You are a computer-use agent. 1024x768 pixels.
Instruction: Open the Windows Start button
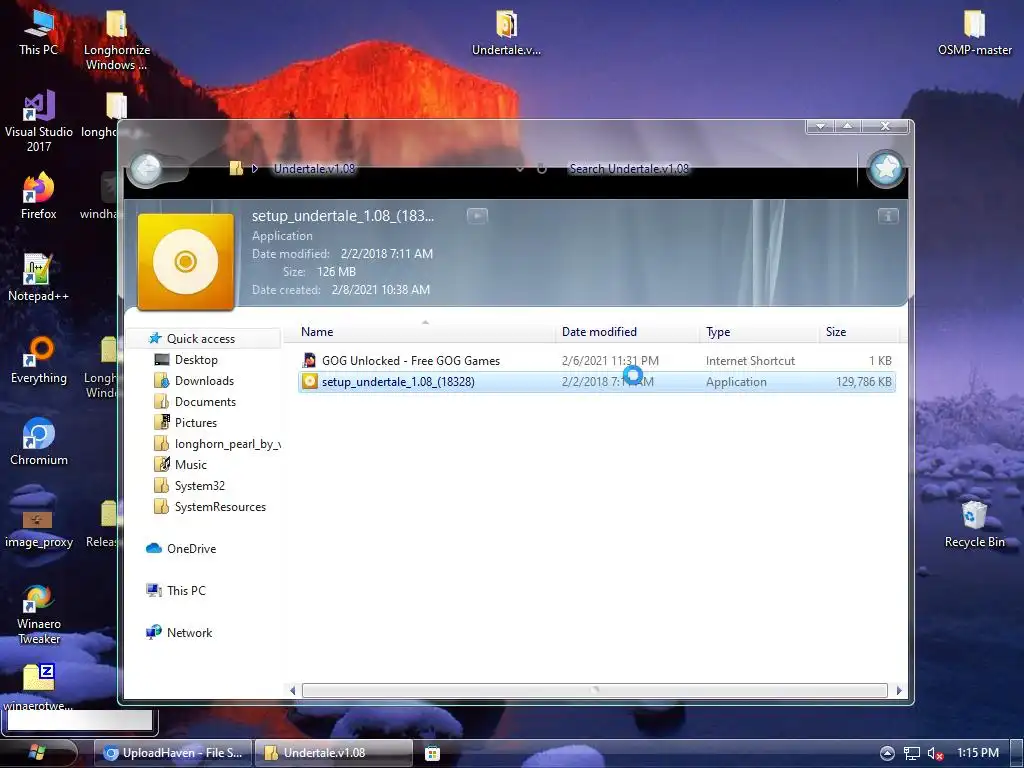[38, 752]
